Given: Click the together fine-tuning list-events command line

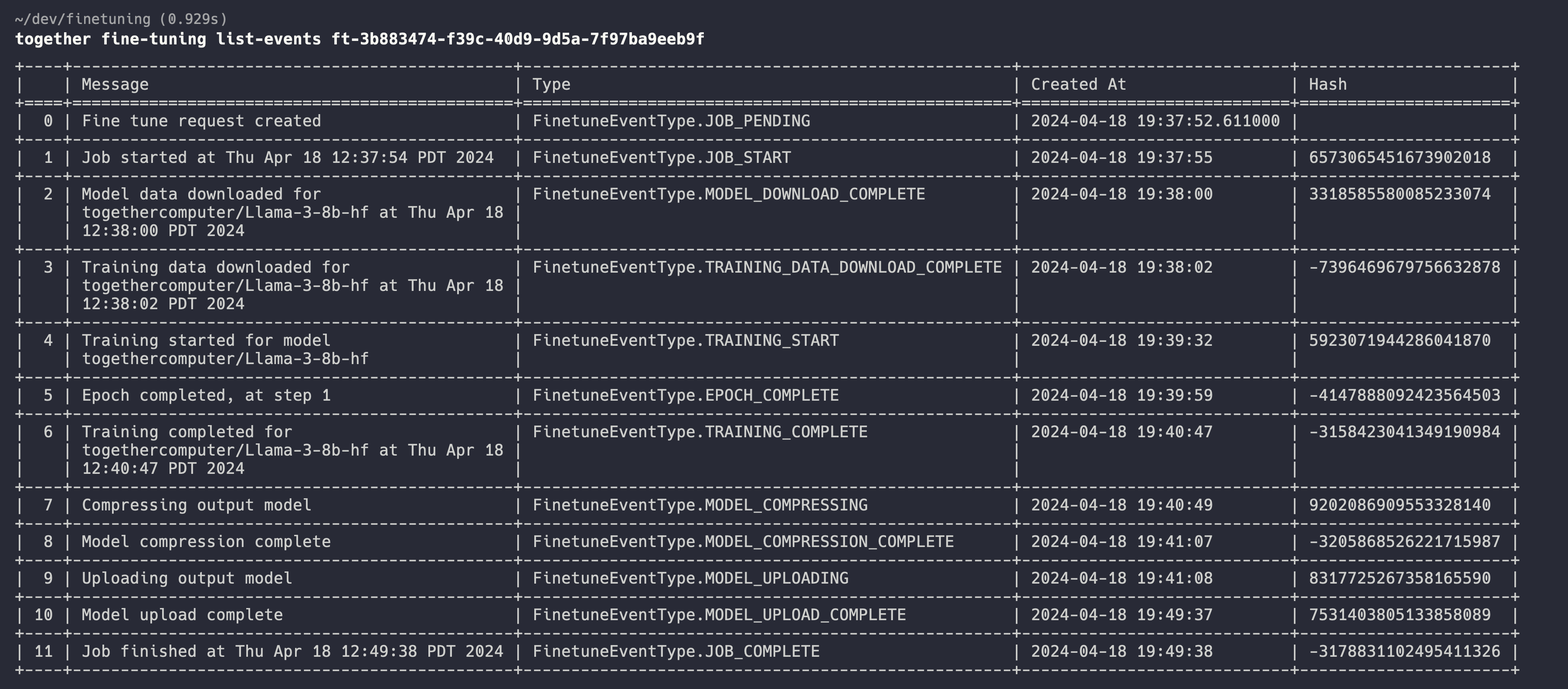Looking at the screenshot, I should pyautogui.click(x=359, y=40).
